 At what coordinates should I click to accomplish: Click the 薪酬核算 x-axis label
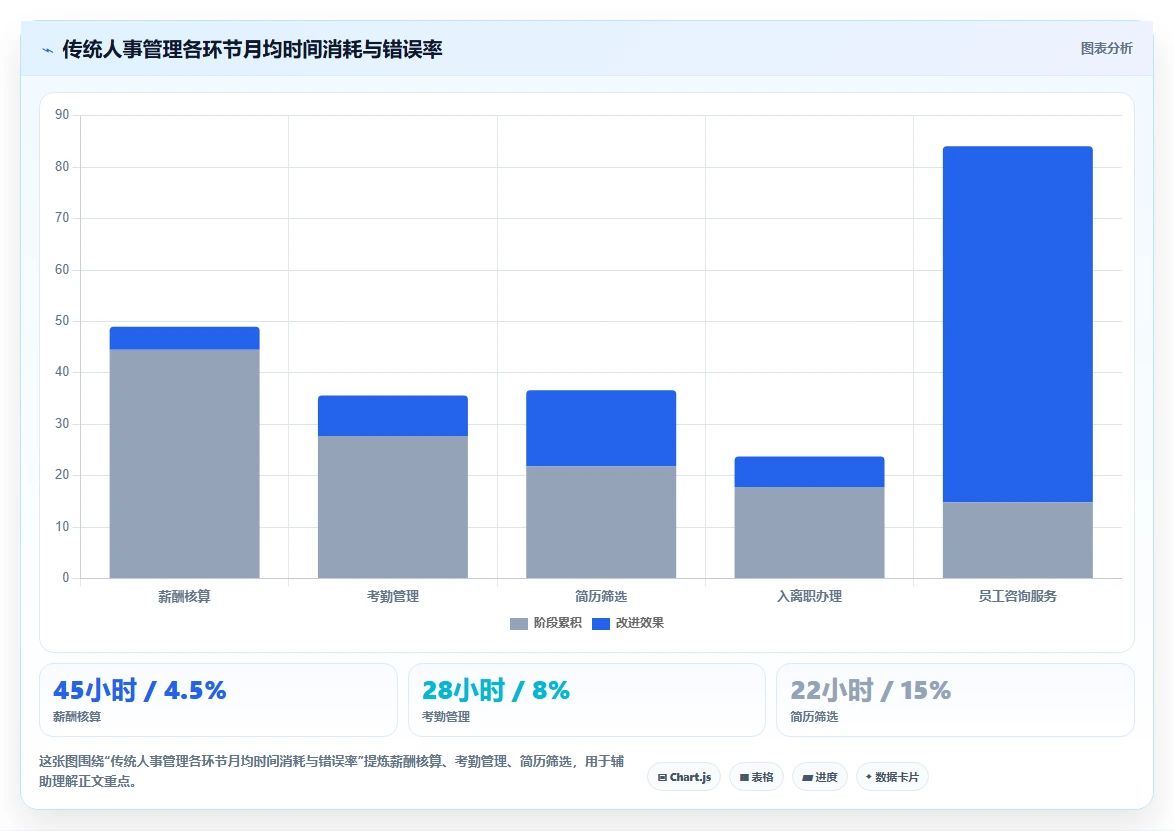(184, 596)
